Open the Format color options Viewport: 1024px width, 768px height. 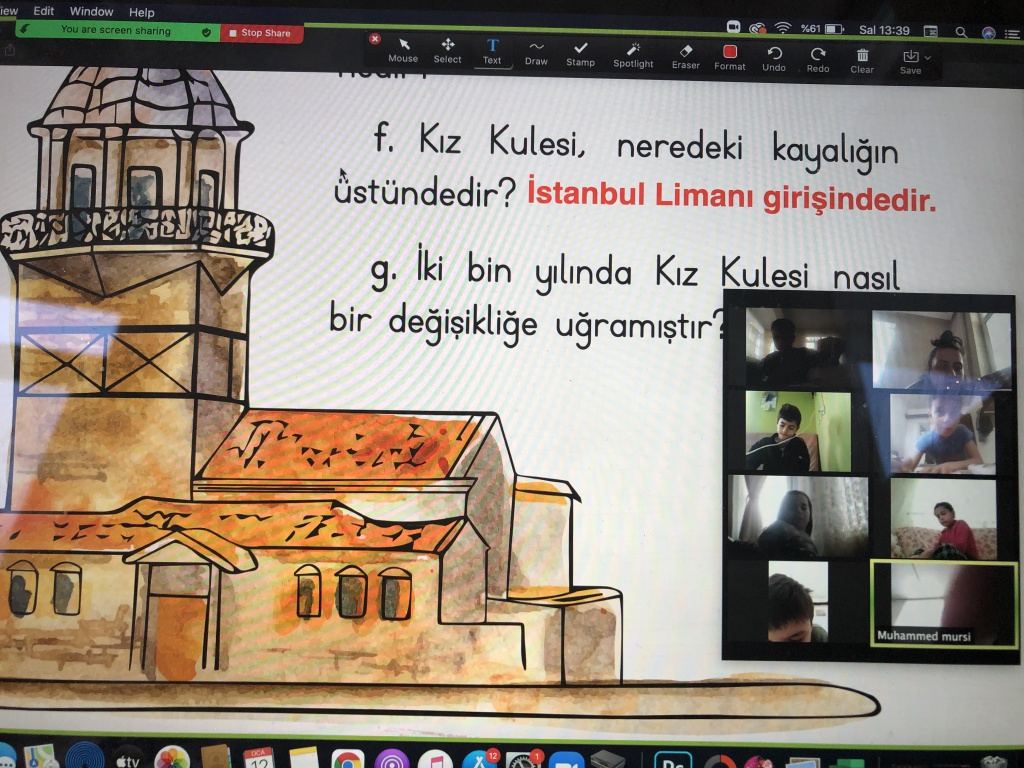pos(730,57)
